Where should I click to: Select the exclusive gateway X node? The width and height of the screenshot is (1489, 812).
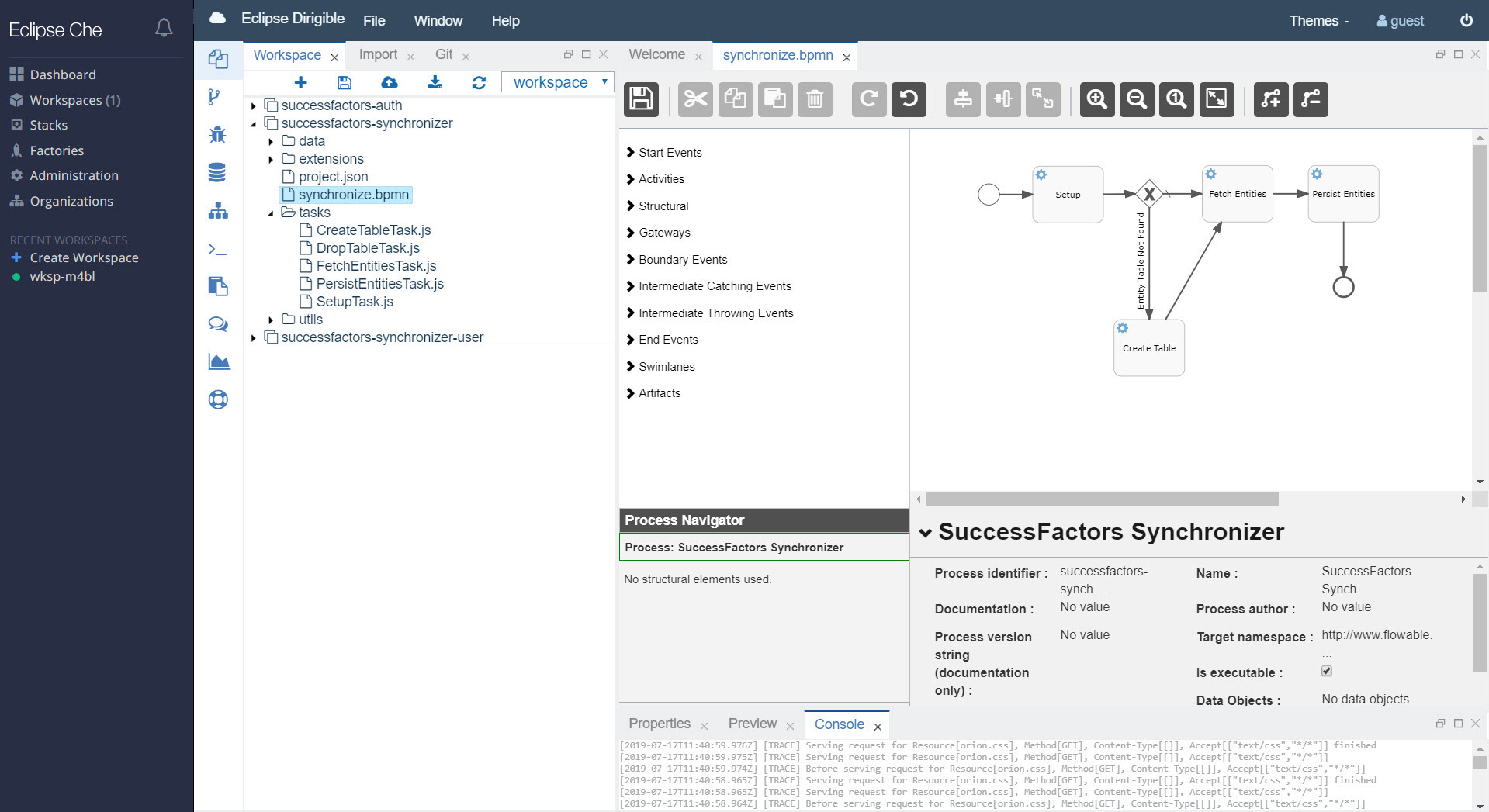pos(1149,194)
